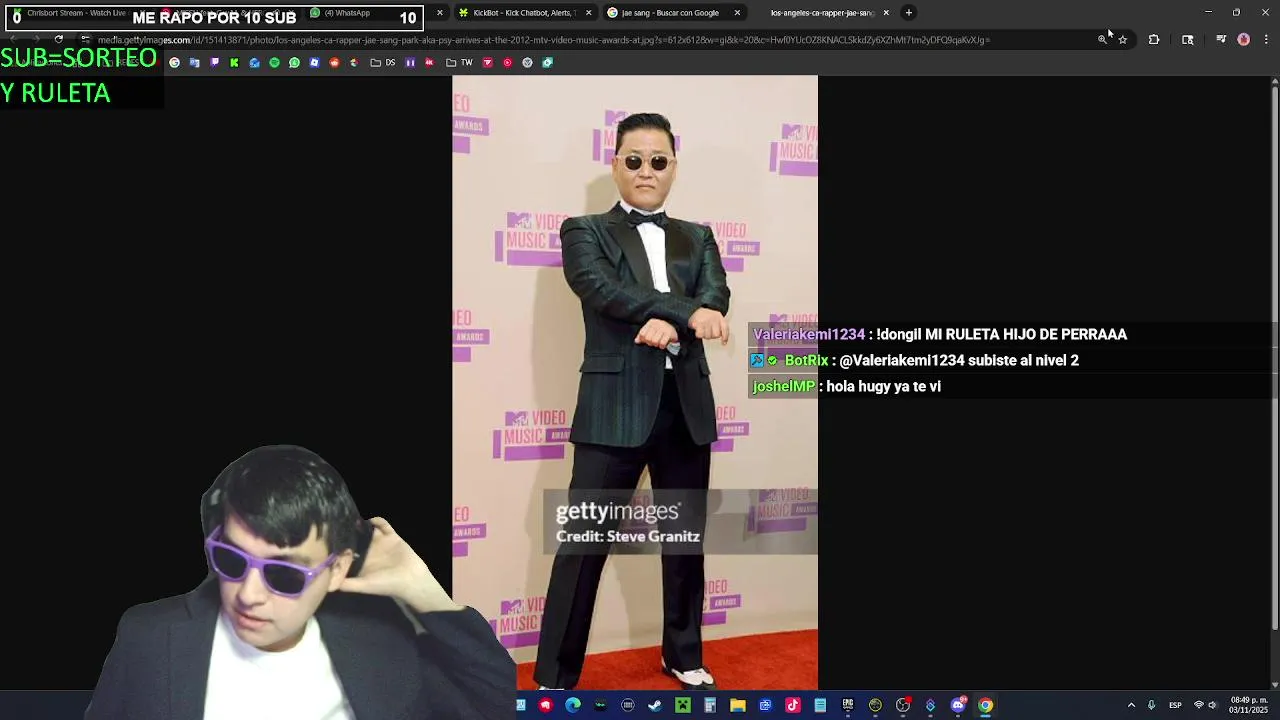1280x720 pixels.
Task: Expand the system tray hidden icons
Action: tap(1131, 705)
